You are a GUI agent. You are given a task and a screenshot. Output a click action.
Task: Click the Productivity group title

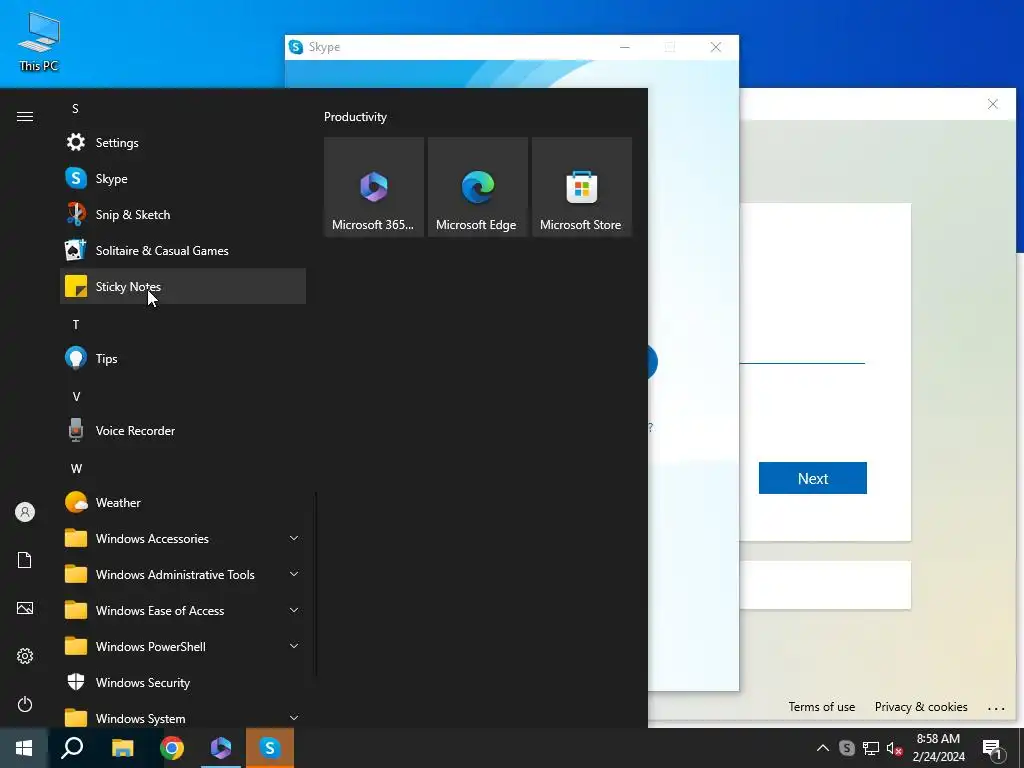355,117
